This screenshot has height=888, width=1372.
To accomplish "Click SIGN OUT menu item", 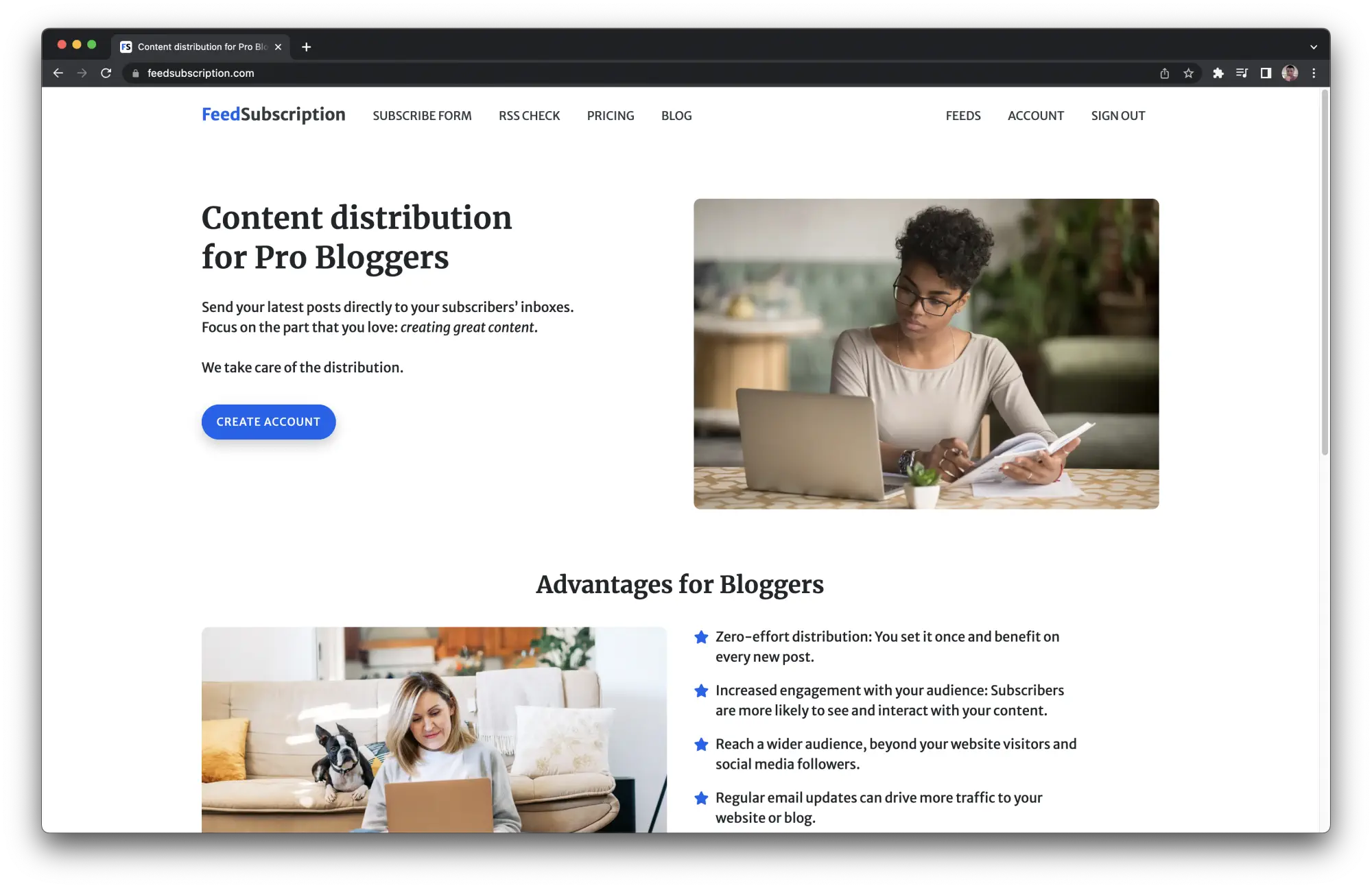I will [1118, 115].
